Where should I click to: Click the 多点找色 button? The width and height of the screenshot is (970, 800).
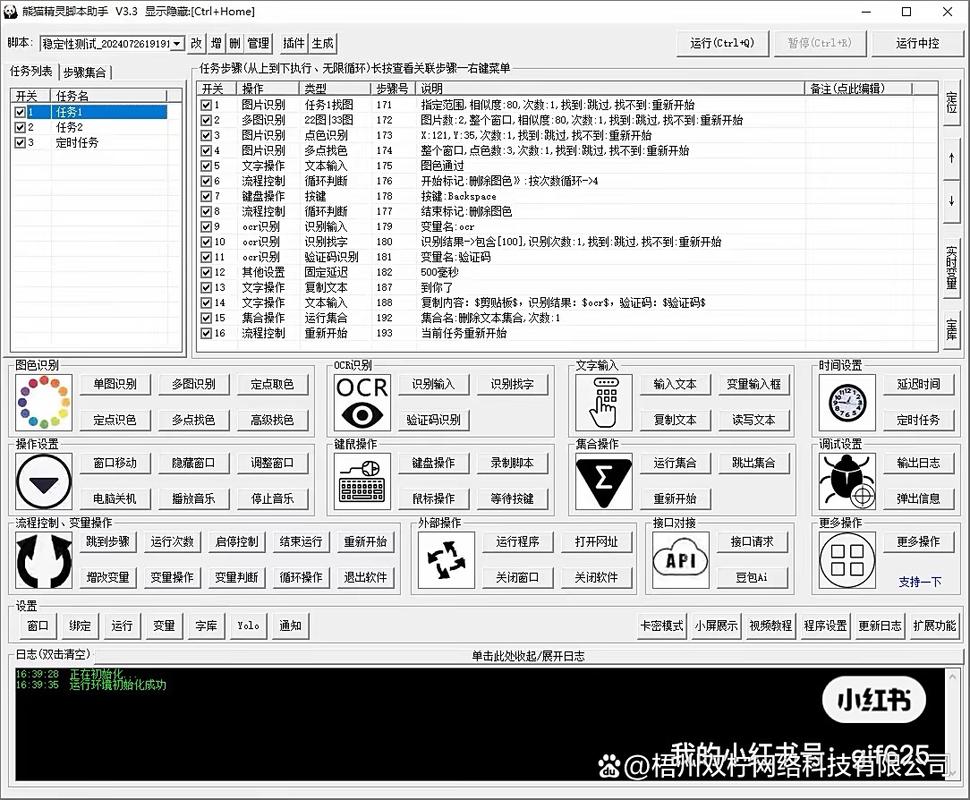[194, 420]
